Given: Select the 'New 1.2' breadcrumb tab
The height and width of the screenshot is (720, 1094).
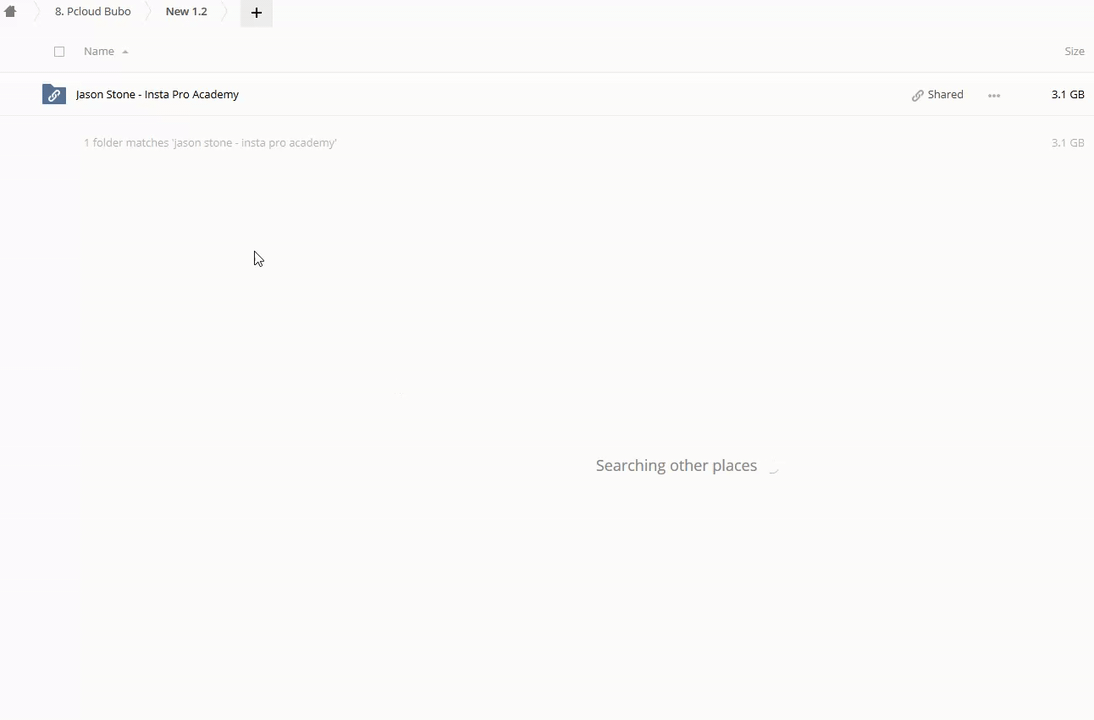Looking at the screenshot, I should 186,12.
